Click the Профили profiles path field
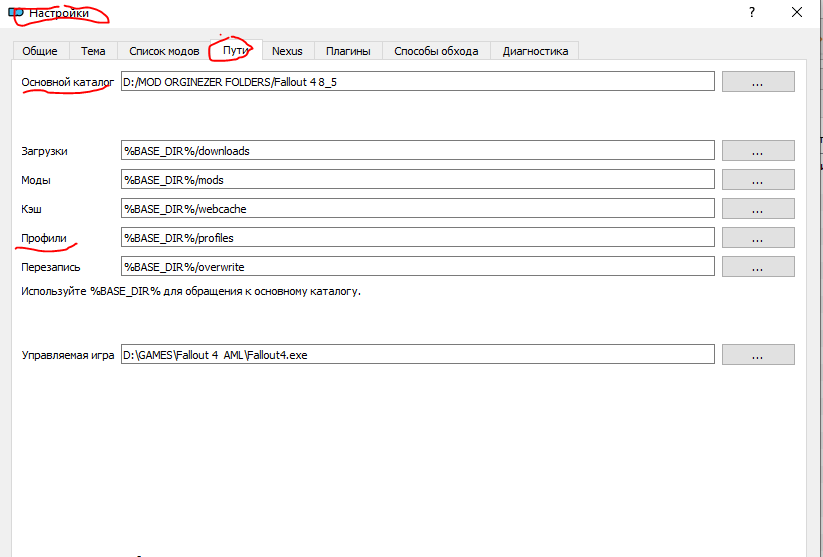This screenshot has height=557, width=823. (417, 238)
